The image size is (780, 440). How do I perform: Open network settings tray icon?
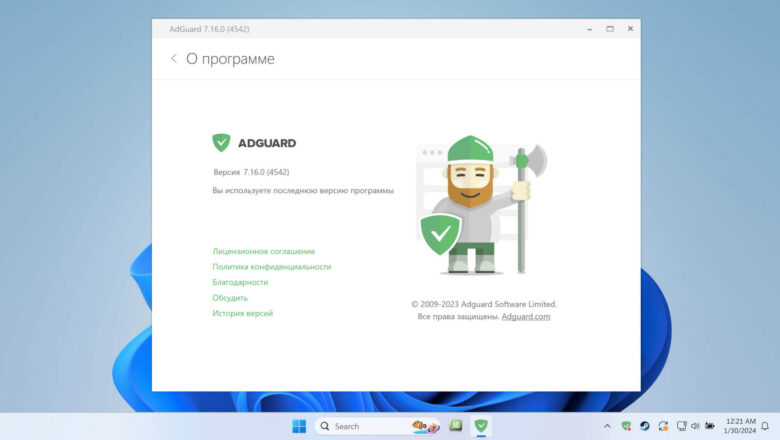682,426
